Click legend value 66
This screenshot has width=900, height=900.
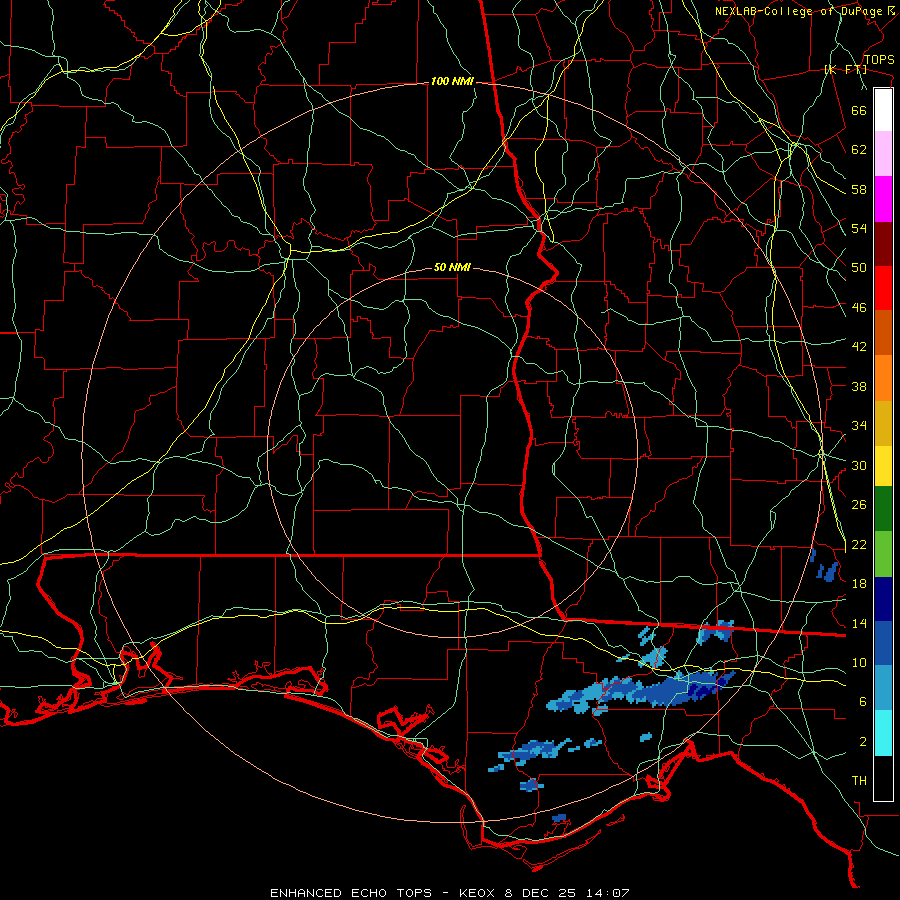point(859,110)
